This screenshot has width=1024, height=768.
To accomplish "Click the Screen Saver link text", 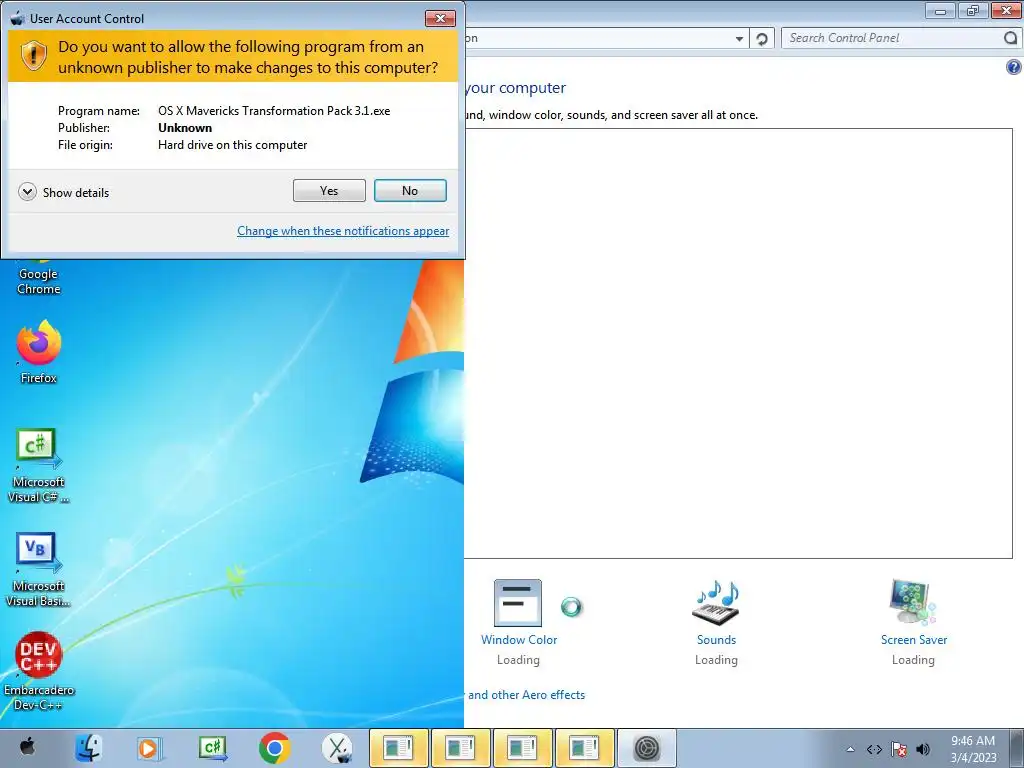I will click(x=914, y=640).
